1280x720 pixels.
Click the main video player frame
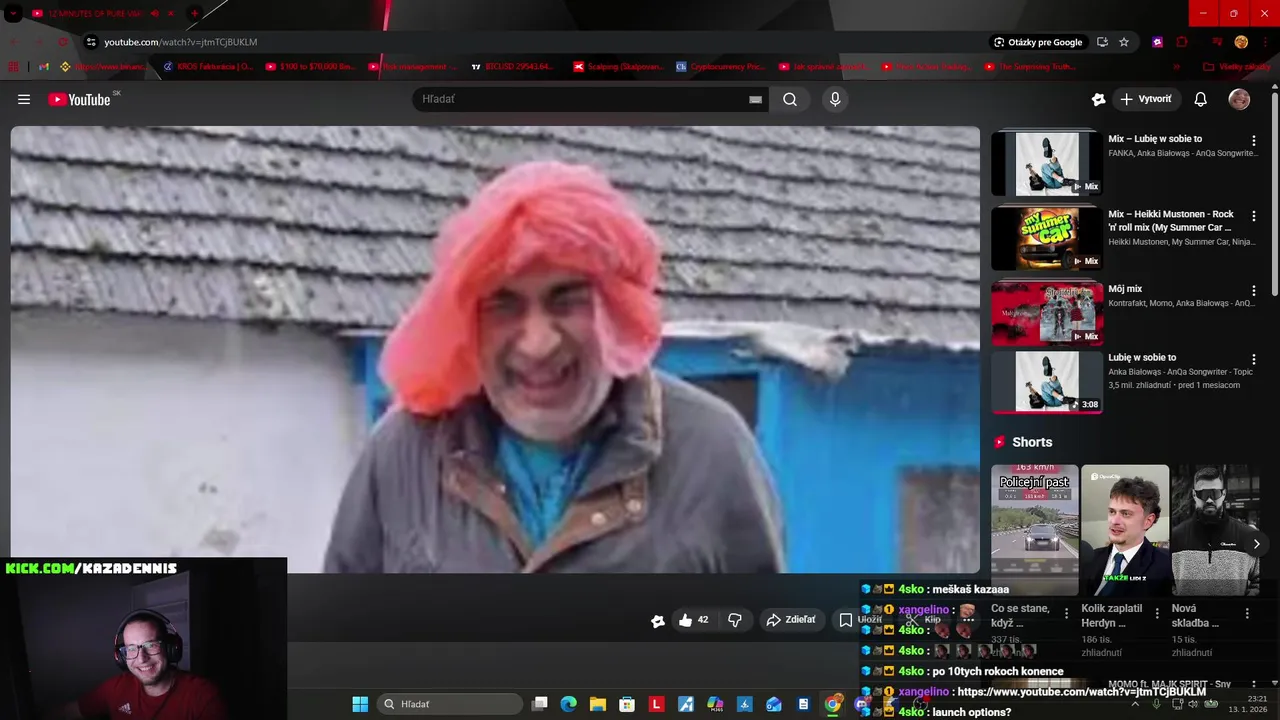pyautogui.click(x=495, y=349)
